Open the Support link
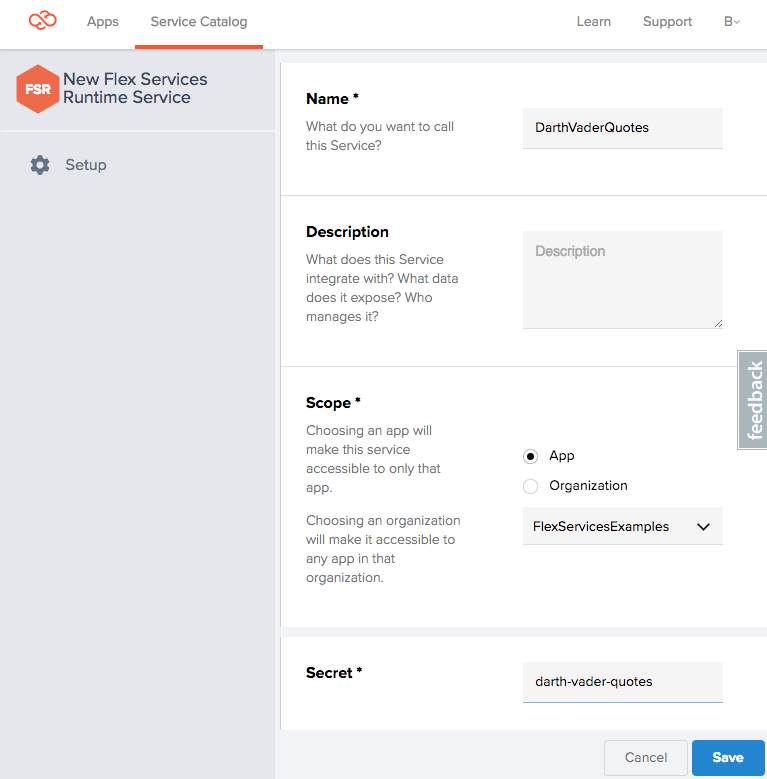 click(x=667, y=21)
